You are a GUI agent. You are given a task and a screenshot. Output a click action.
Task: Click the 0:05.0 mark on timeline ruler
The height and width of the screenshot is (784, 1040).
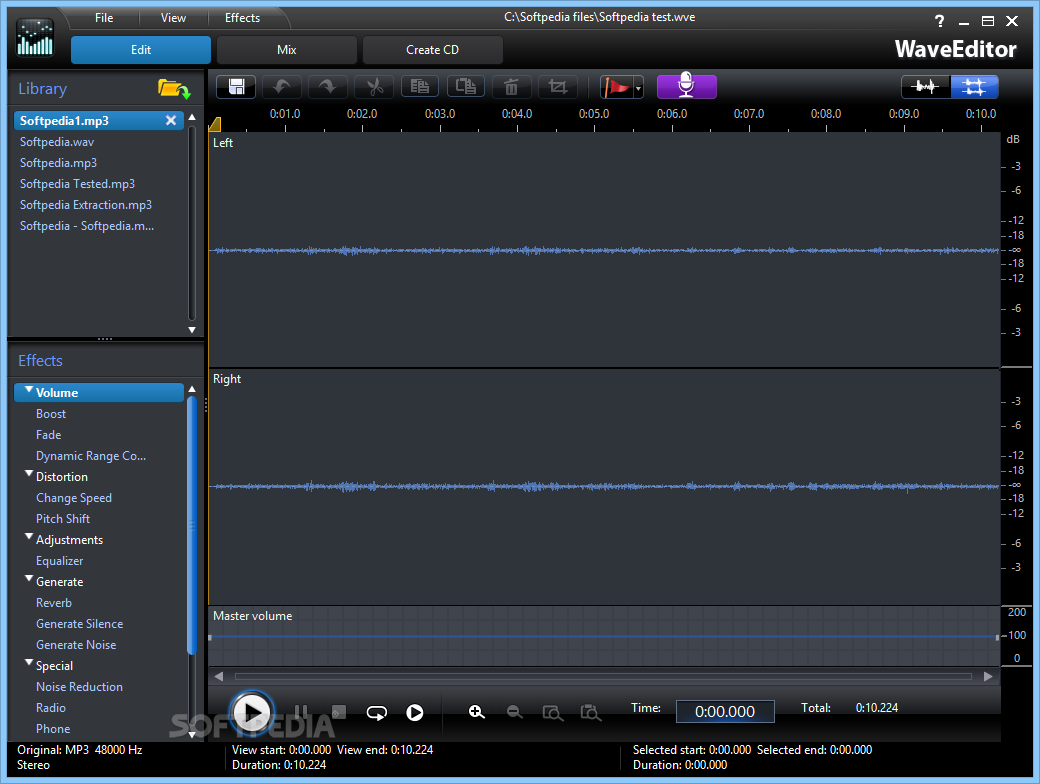(x=594, y=115)
